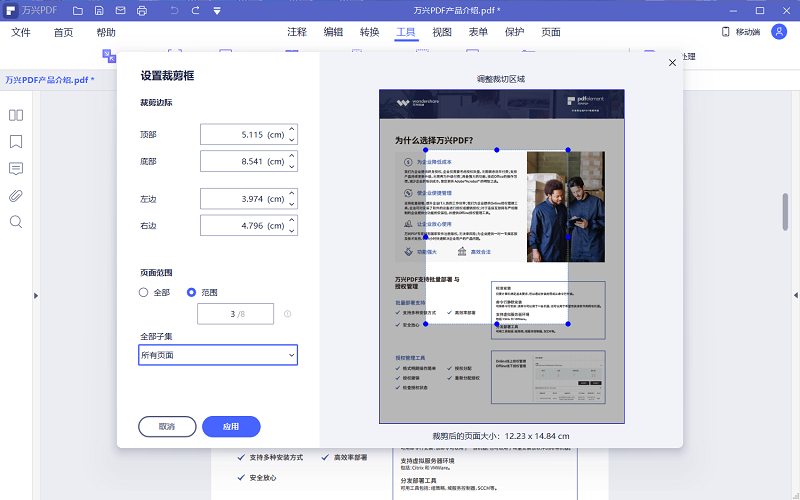Decrease 底部 margin value
800x500 pixels.
(x=291, y=167)
